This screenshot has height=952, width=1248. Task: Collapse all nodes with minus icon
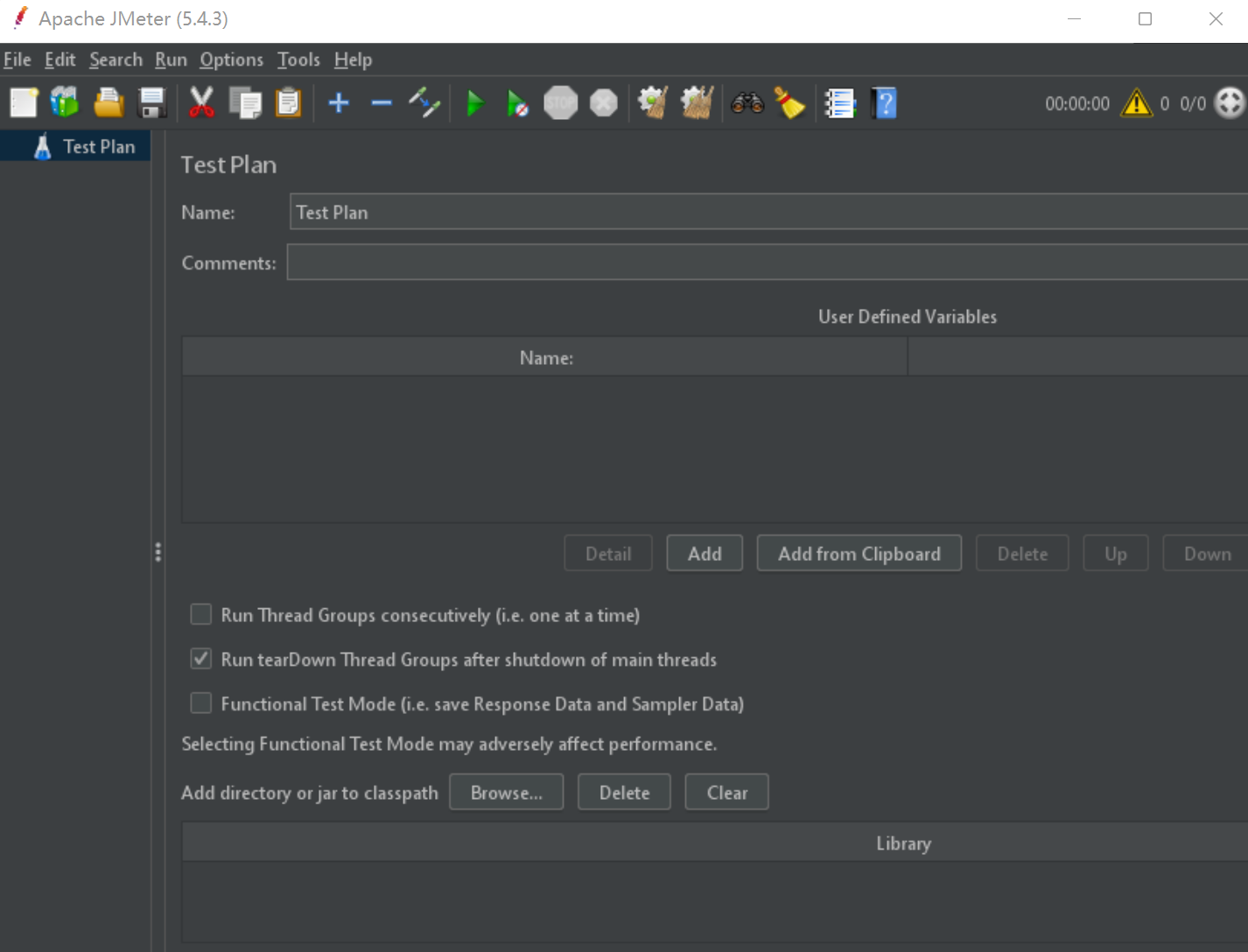click(382, 103)
